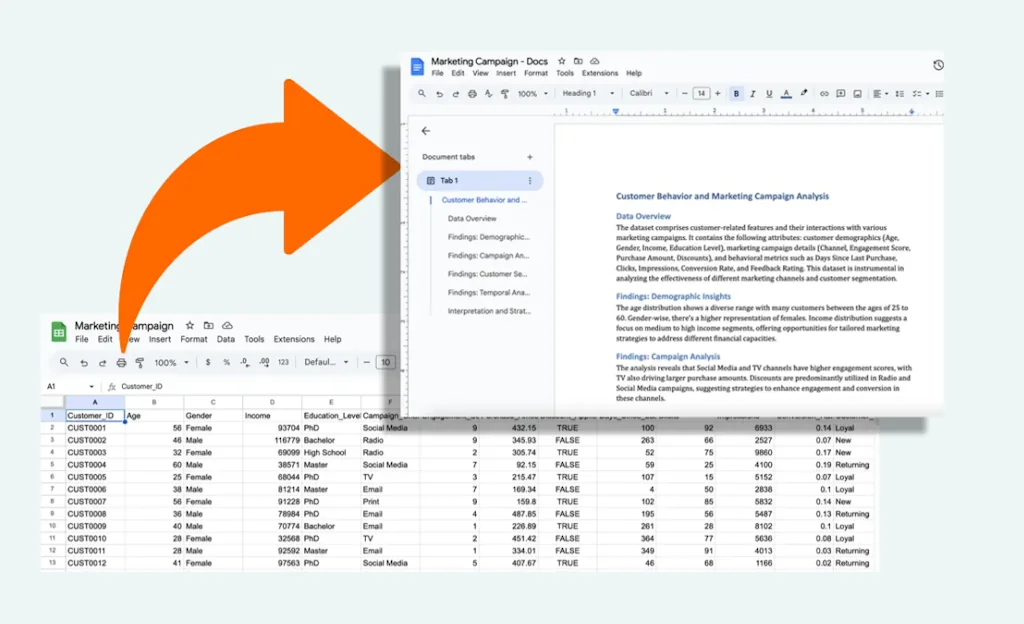The image size is (1024, 624).
Task: Open the Extensions menu in Docs
Action: pos(600,73)
